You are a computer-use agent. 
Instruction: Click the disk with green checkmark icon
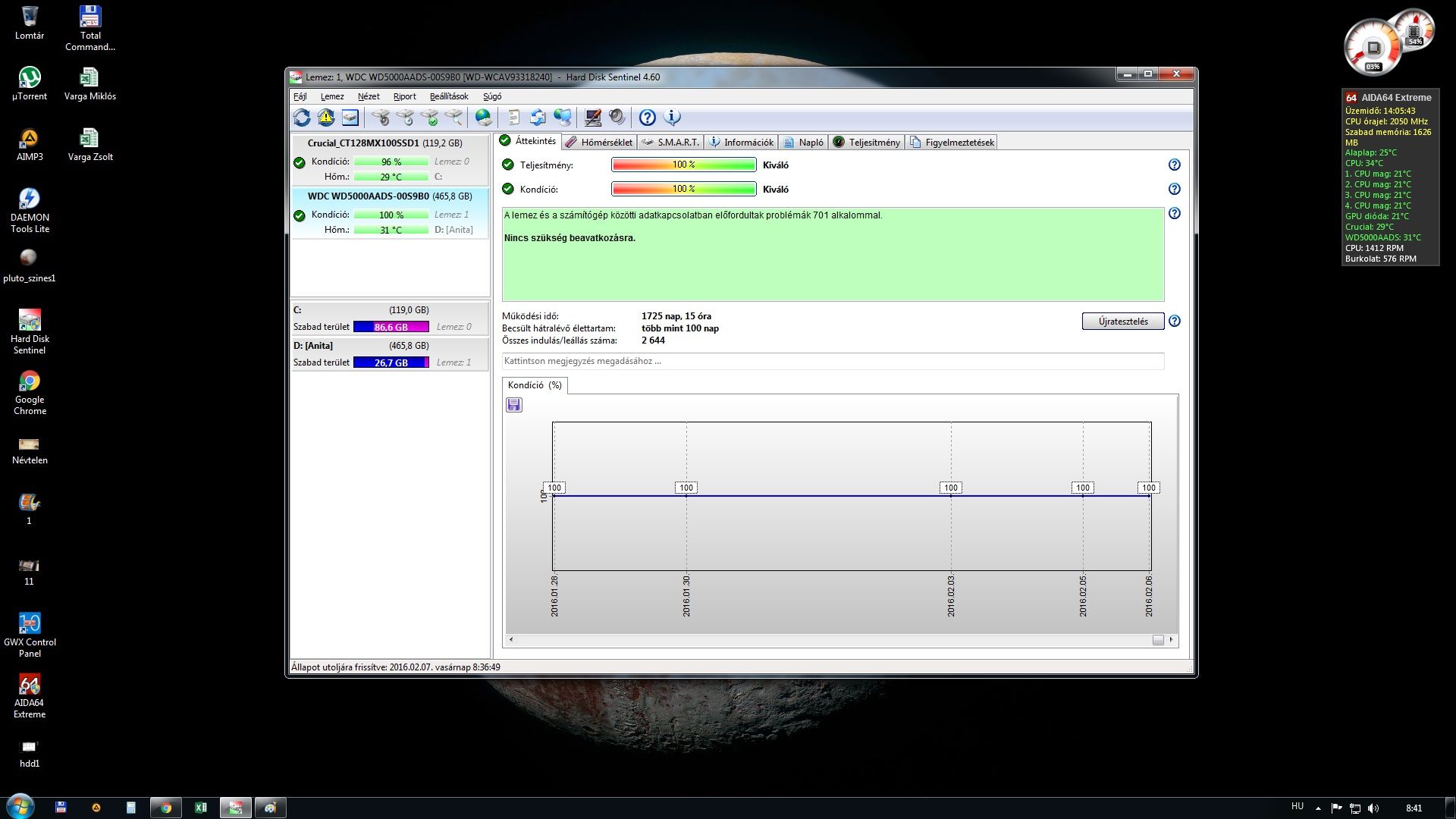point(429,118)
